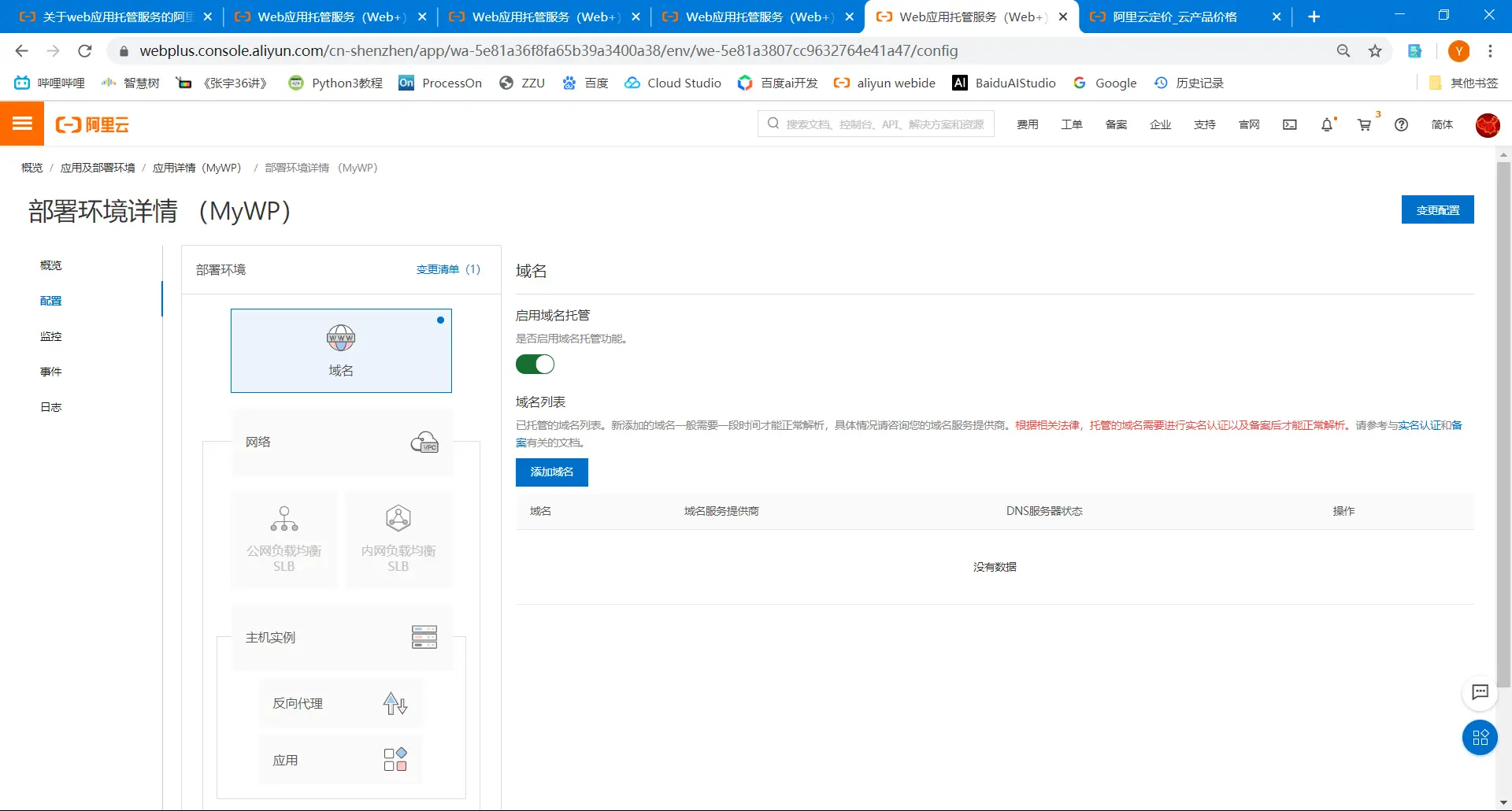Open Chrome's three-dot menu
1512x811 pixels.
(x=1490, y=51)
